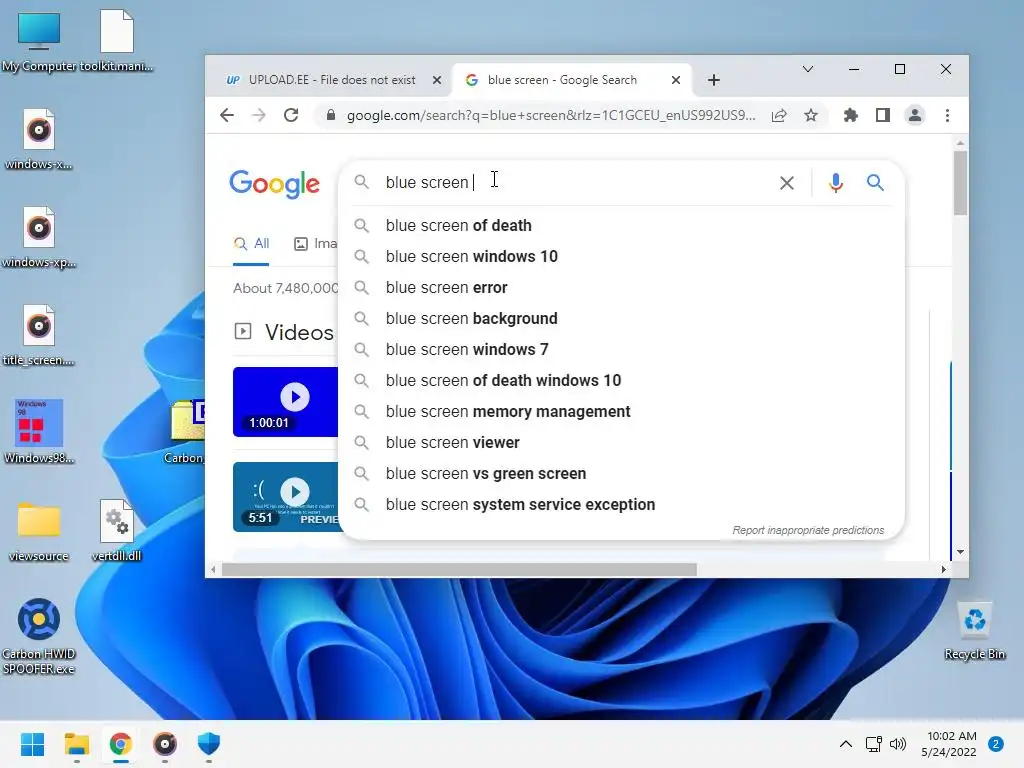Open the Windows Start menu

(33, 744)
